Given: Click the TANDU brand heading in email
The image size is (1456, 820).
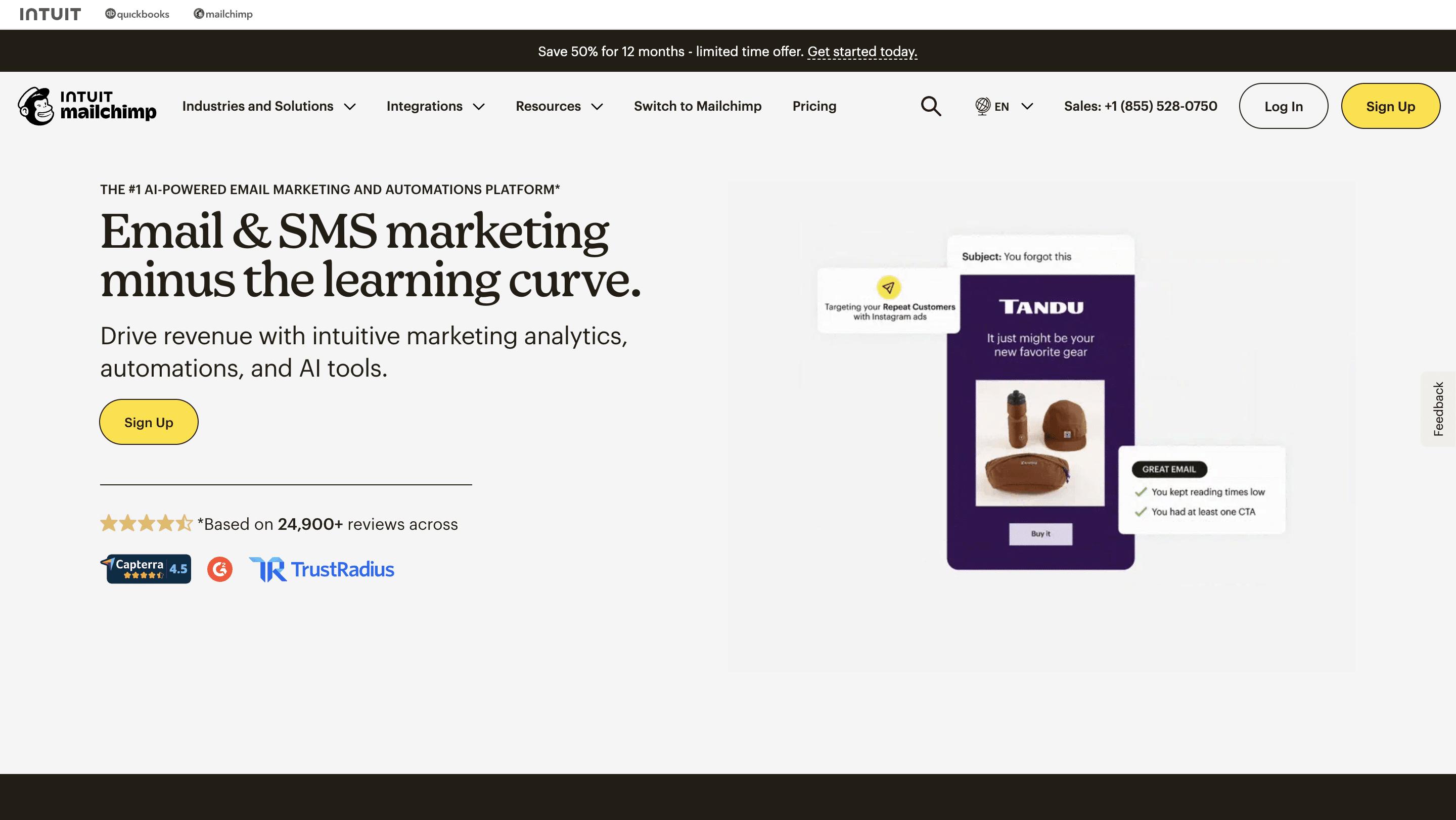Looking at the screenshot, I should [1040, 307].
